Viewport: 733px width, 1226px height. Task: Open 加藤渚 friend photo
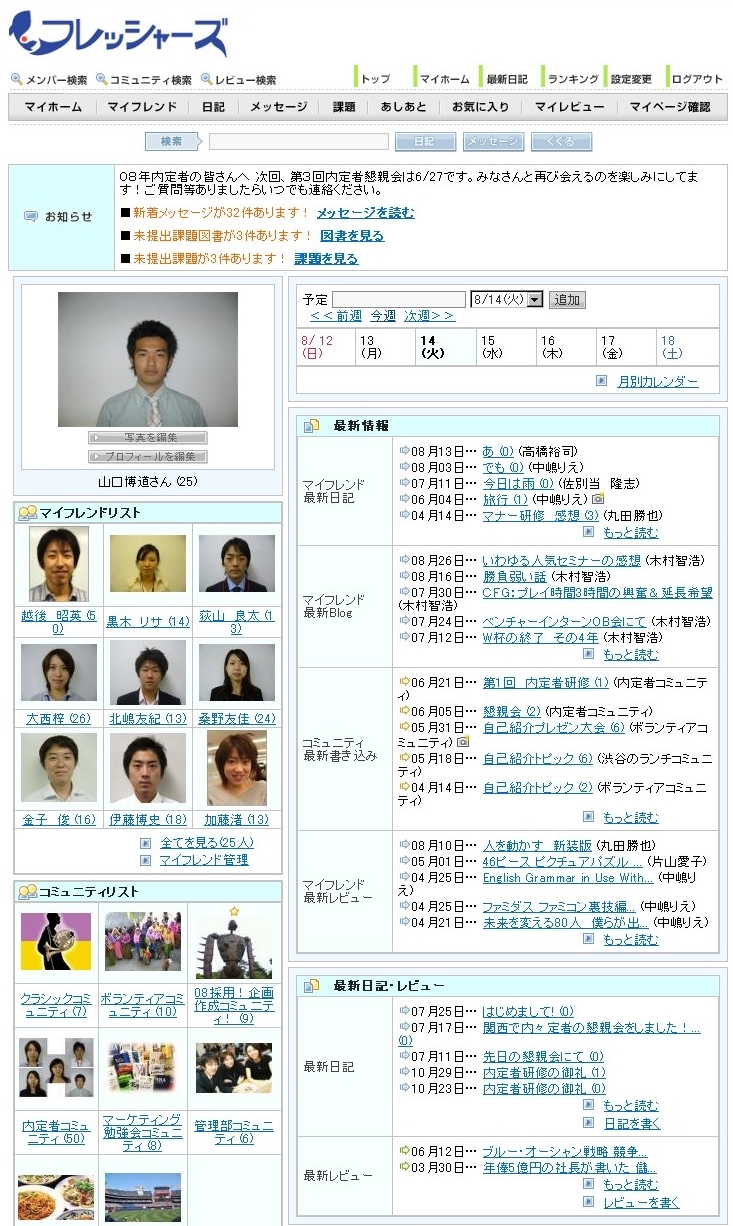point(237,768)
